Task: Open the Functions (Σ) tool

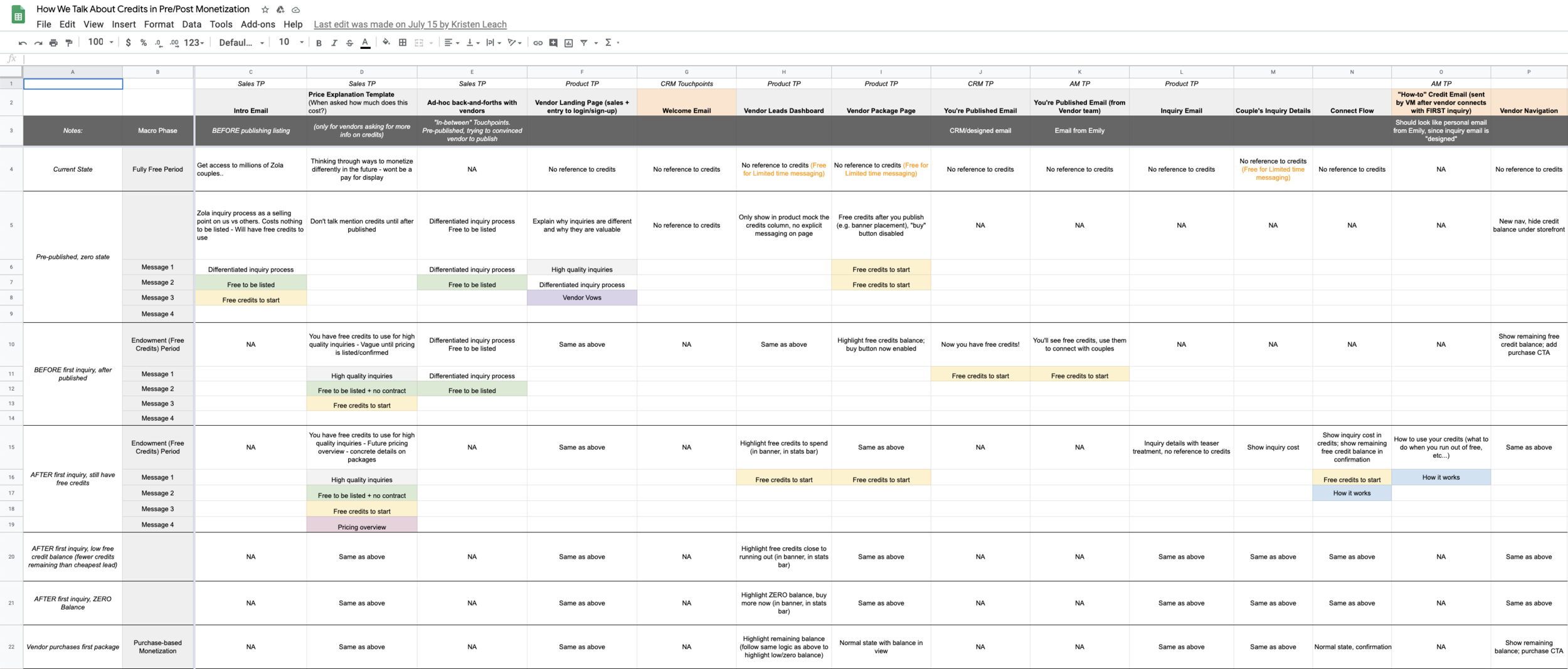Action: pos(608,43)
